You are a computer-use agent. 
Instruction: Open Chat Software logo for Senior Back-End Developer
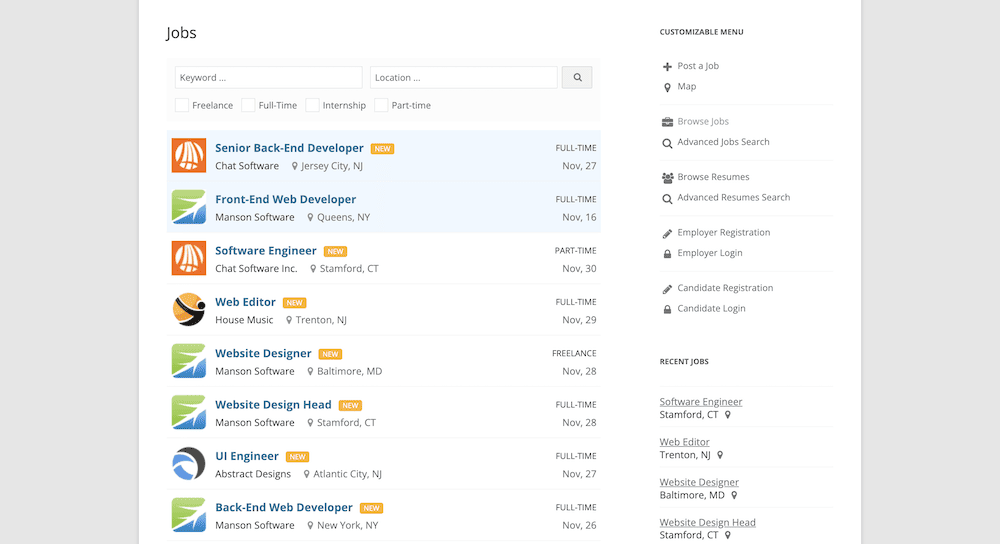pos(189,156)
